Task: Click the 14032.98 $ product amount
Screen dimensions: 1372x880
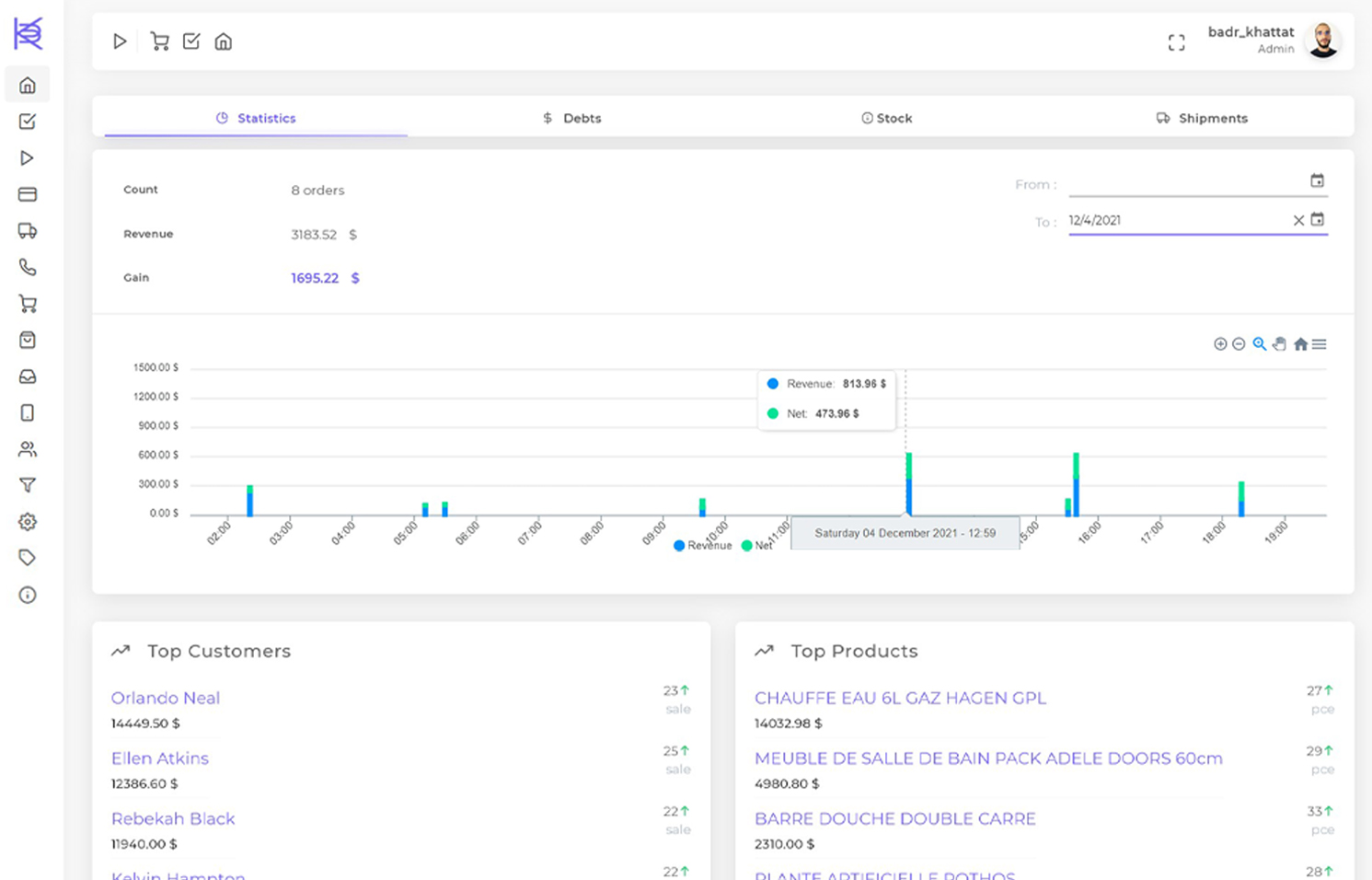Action: point(789,724)
